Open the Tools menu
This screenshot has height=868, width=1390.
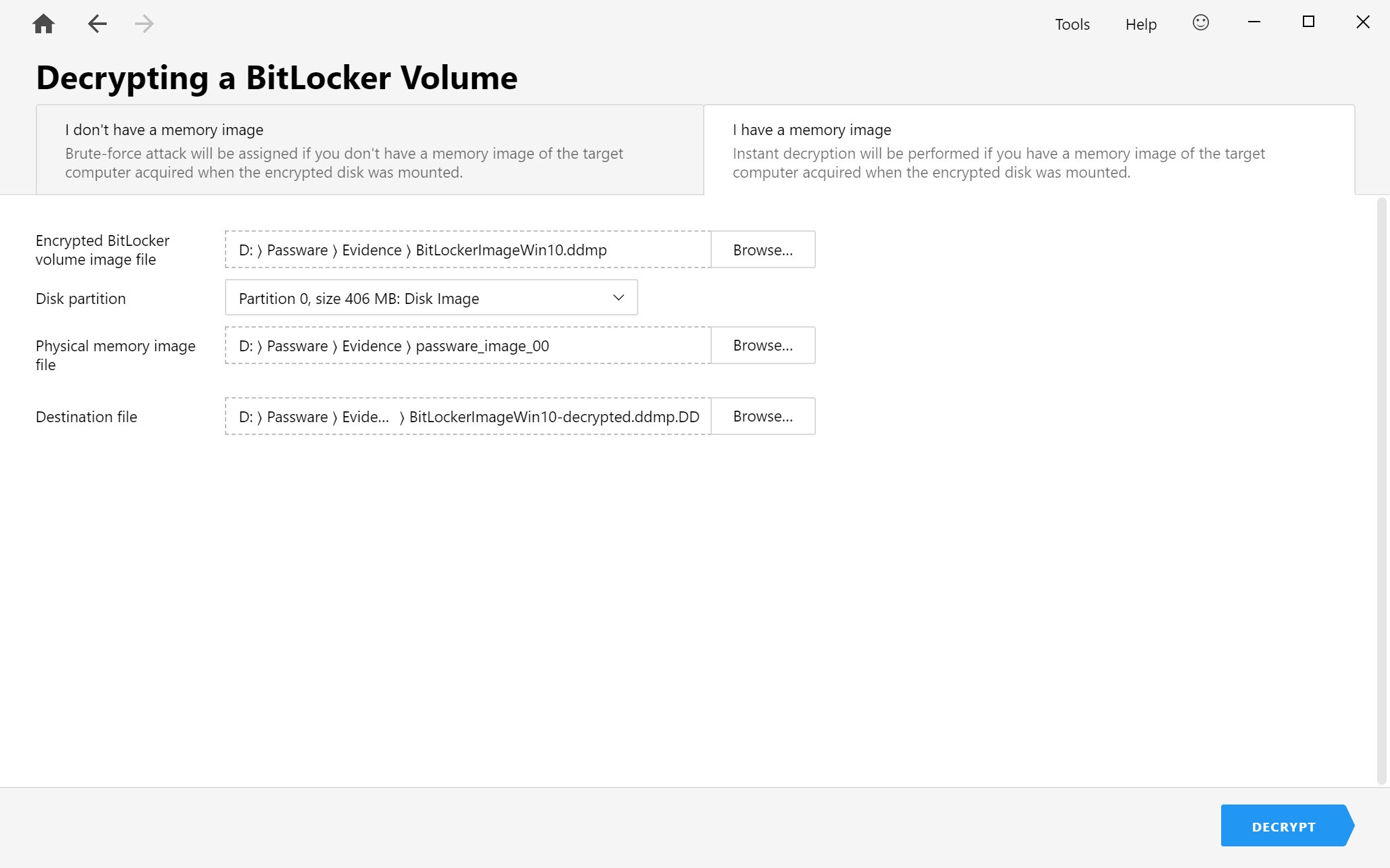(x=1073, y=24)
